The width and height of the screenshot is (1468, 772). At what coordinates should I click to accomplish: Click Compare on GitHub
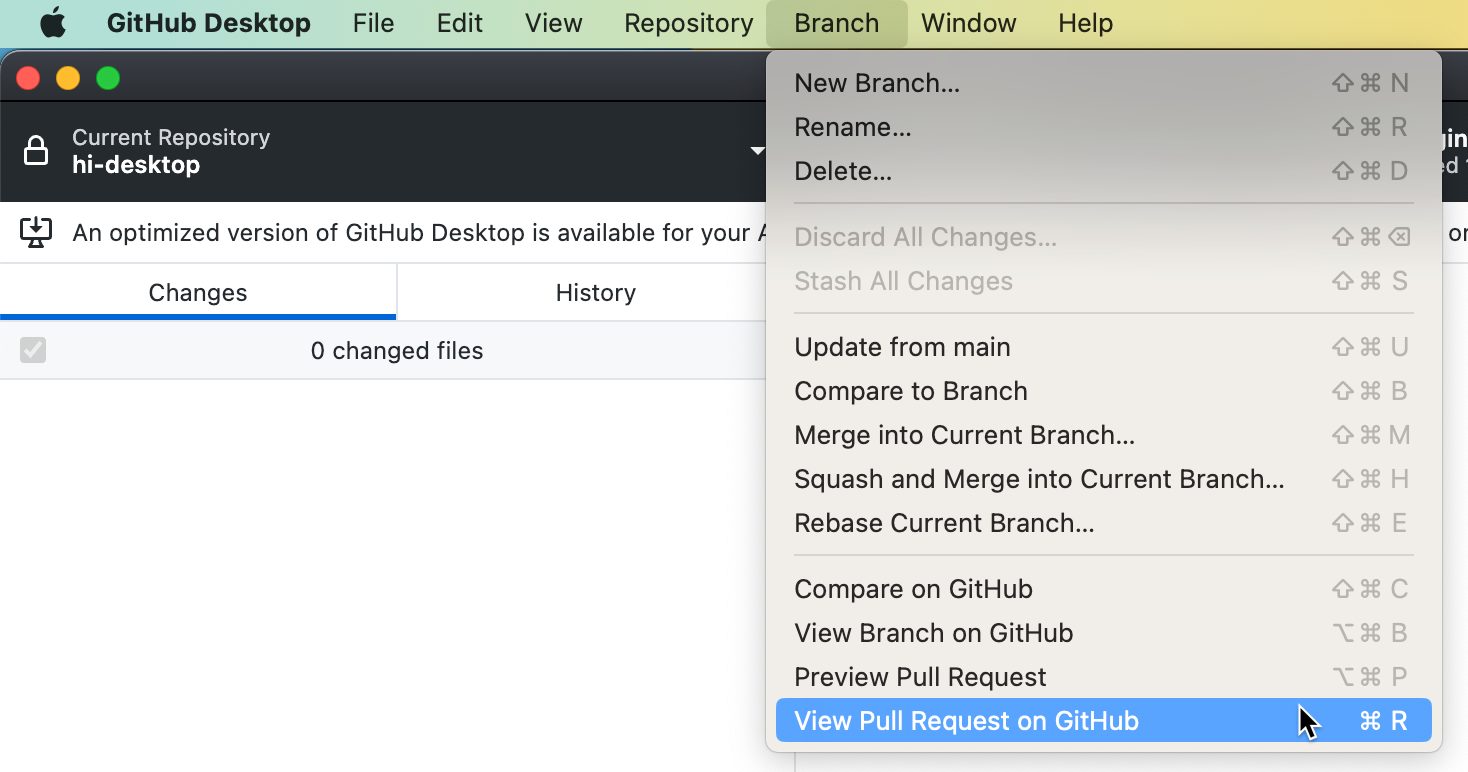point(913,589)
